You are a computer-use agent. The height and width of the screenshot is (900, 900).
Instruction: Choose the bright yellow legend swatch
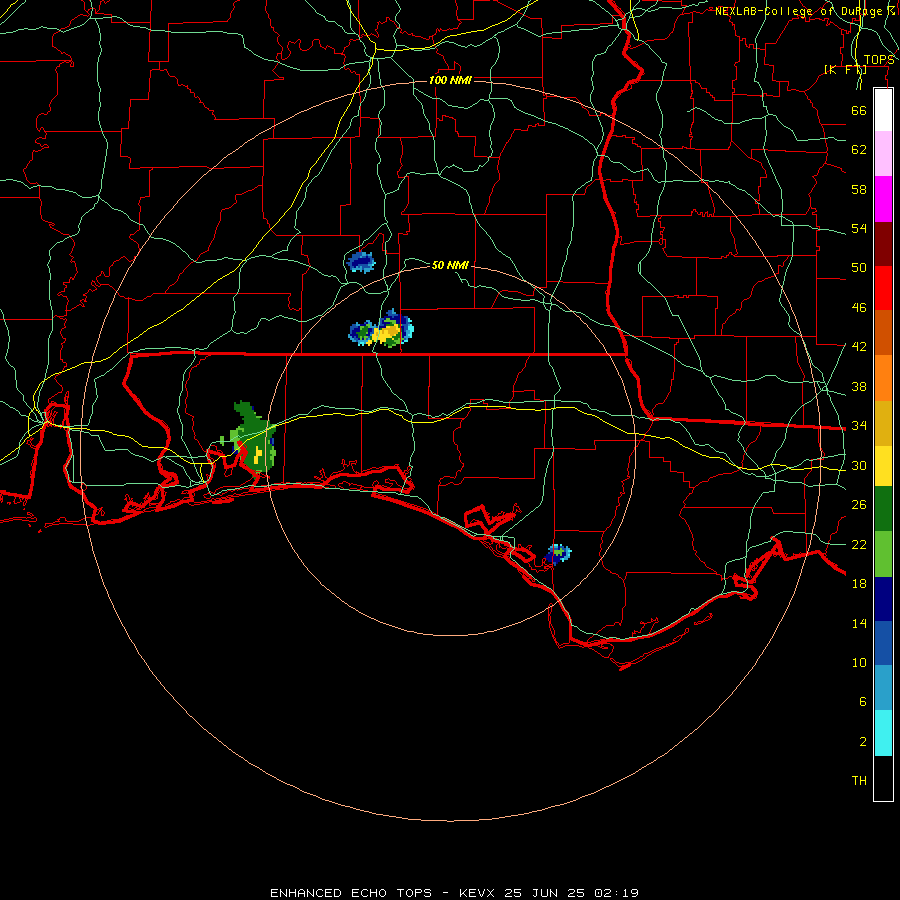pyautogui.click(x=883, y=465)
